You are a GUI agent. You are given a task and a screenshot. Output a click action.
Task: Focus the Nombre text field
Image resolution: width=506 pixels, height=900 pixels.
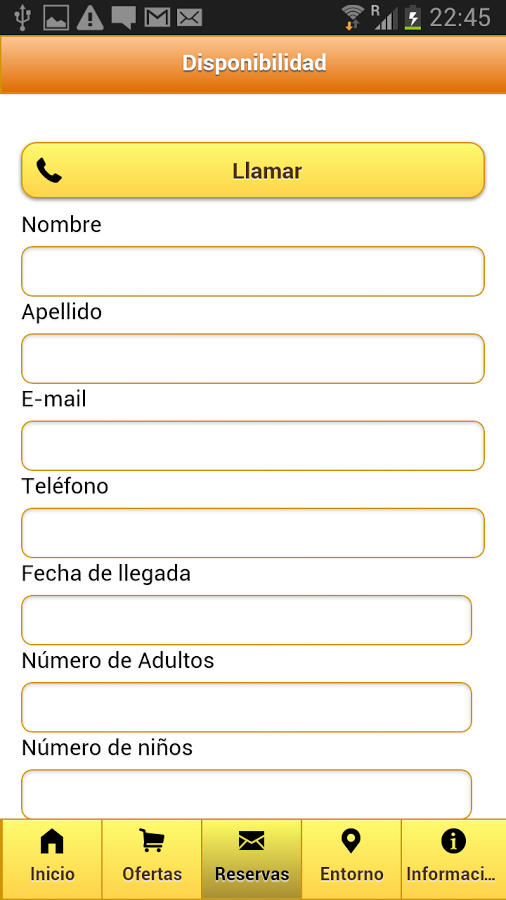pos(253,271)
